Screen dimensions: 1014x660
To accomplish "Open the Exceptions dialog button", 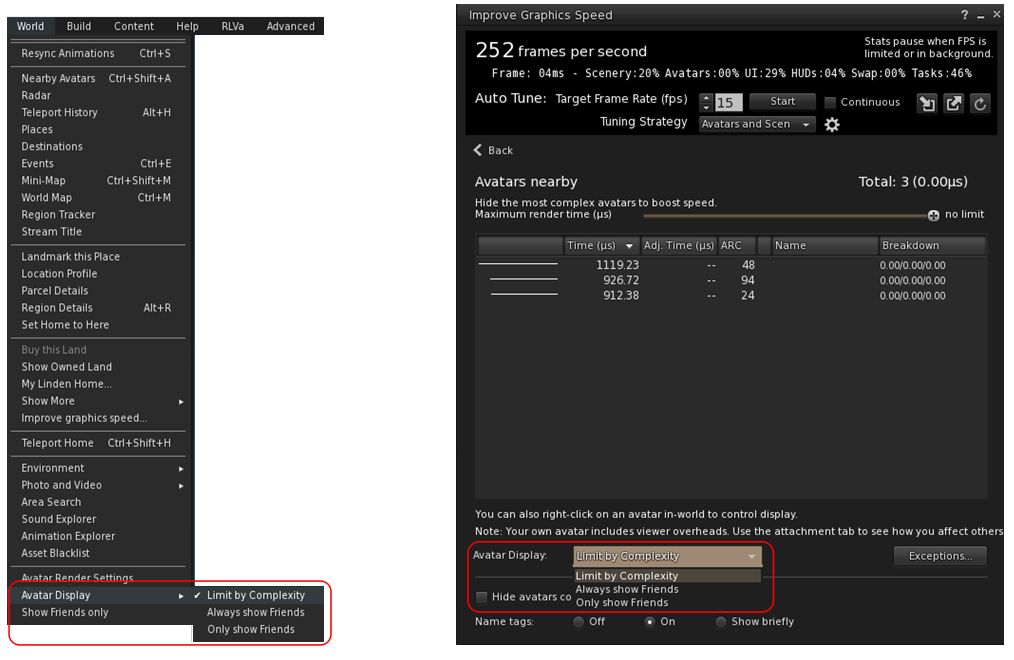I will point(939,556).
